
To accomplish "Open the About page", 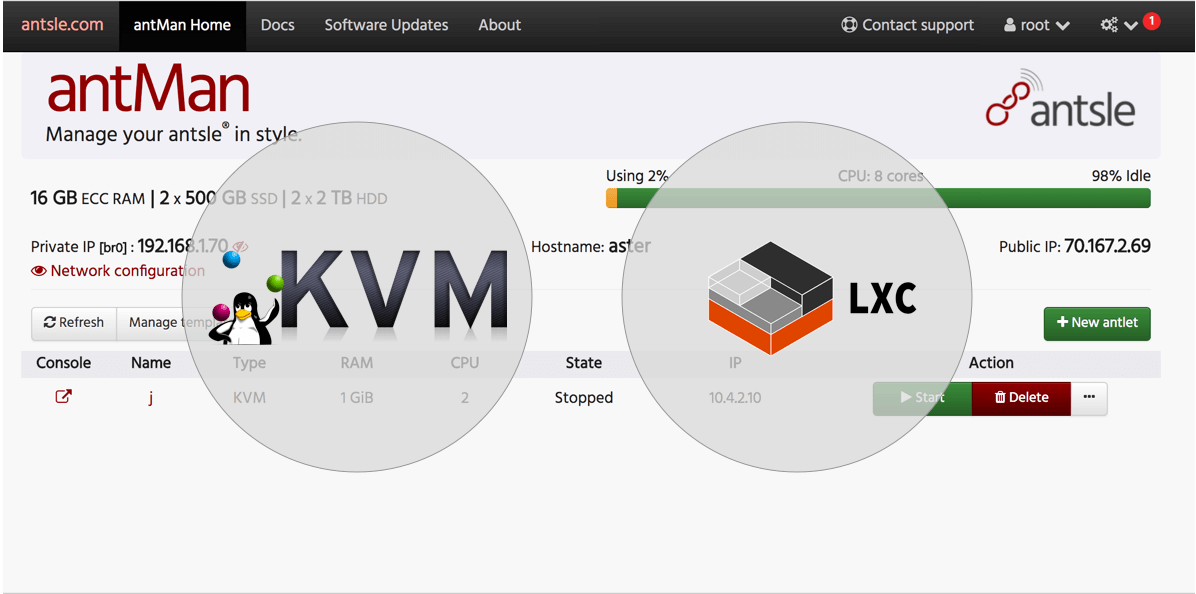I will (x=500, y=25).
